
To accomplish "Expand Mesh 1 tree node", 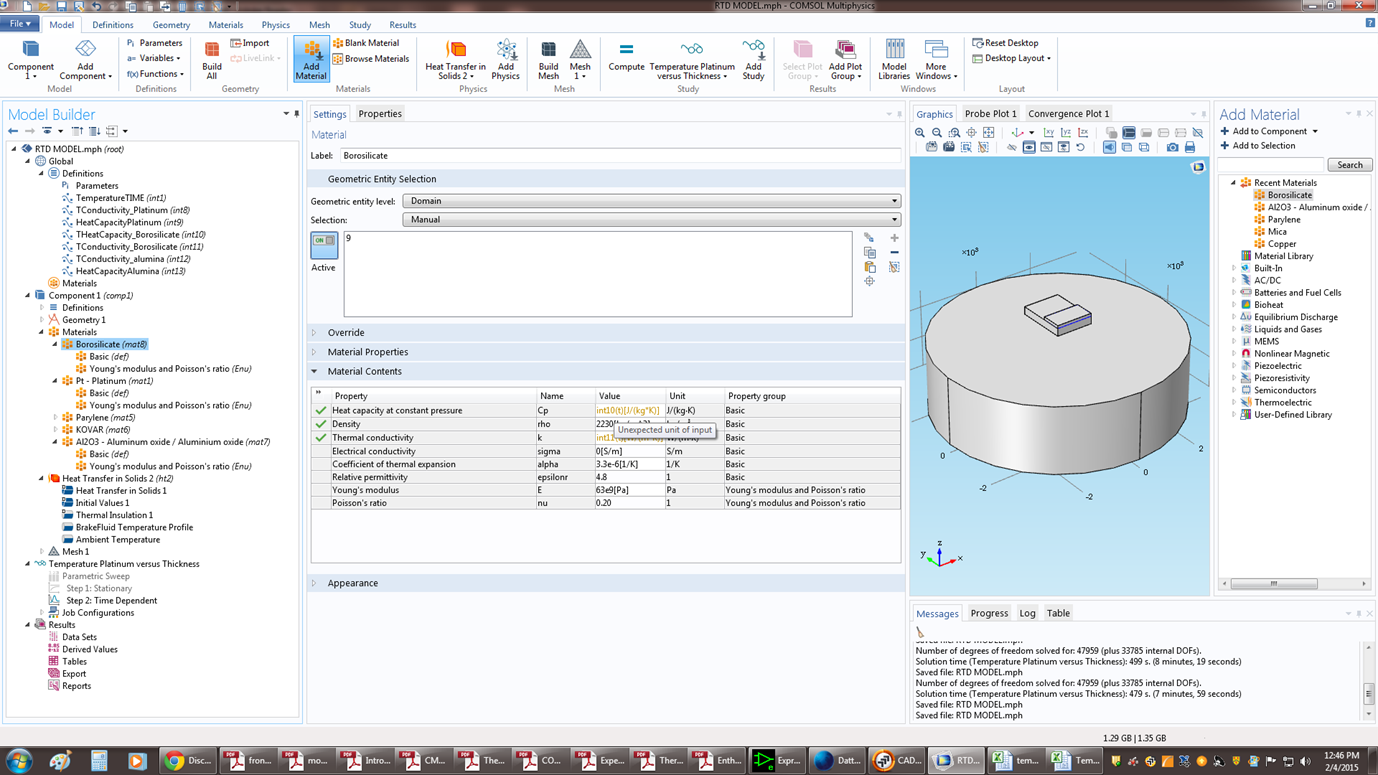I will 42,552.
